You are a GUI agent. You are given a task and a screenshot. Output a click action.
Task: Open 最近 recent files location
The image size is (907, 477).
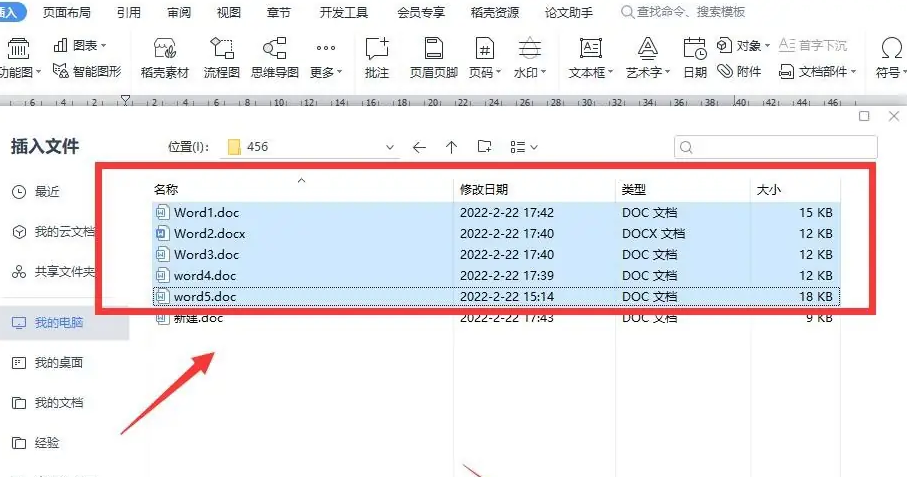point(36,191)
